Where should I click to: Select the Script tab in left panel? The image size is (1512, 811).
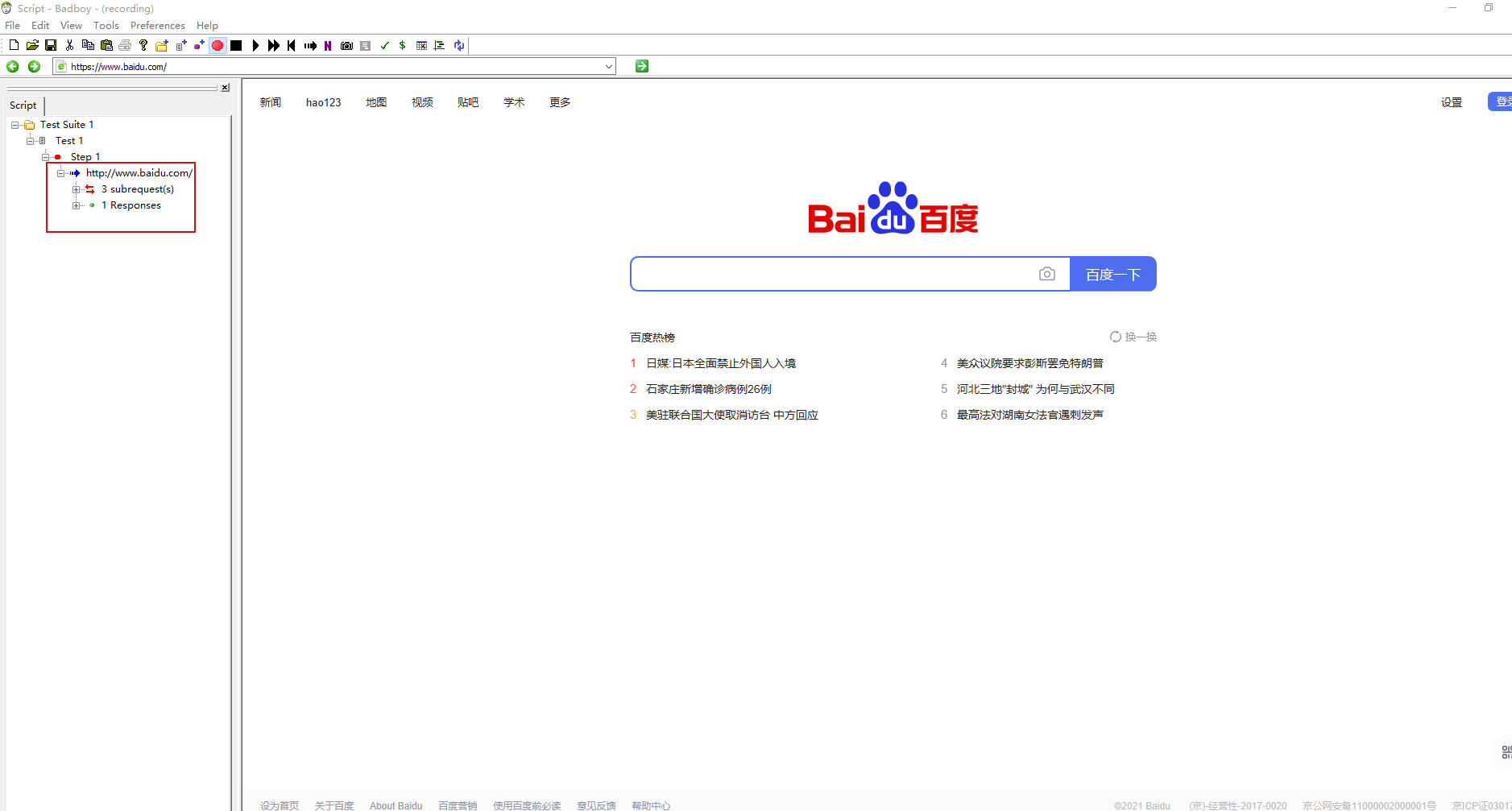point(23,105)
